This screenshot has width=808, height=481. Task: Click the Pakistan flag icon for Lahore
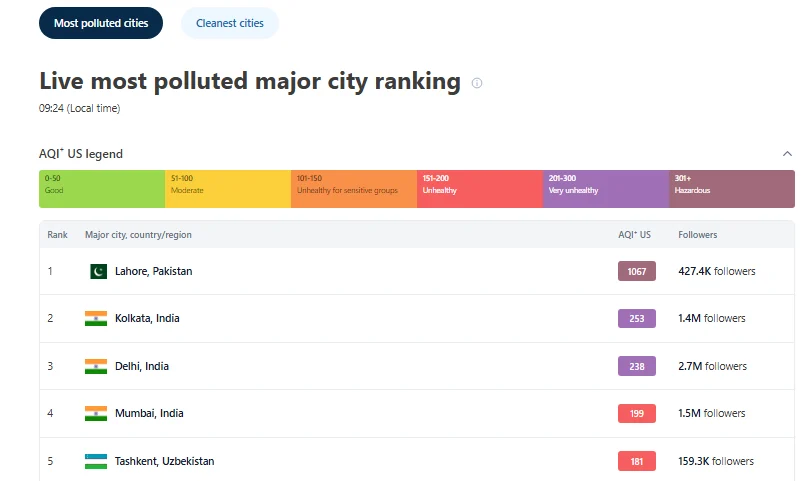98,271
